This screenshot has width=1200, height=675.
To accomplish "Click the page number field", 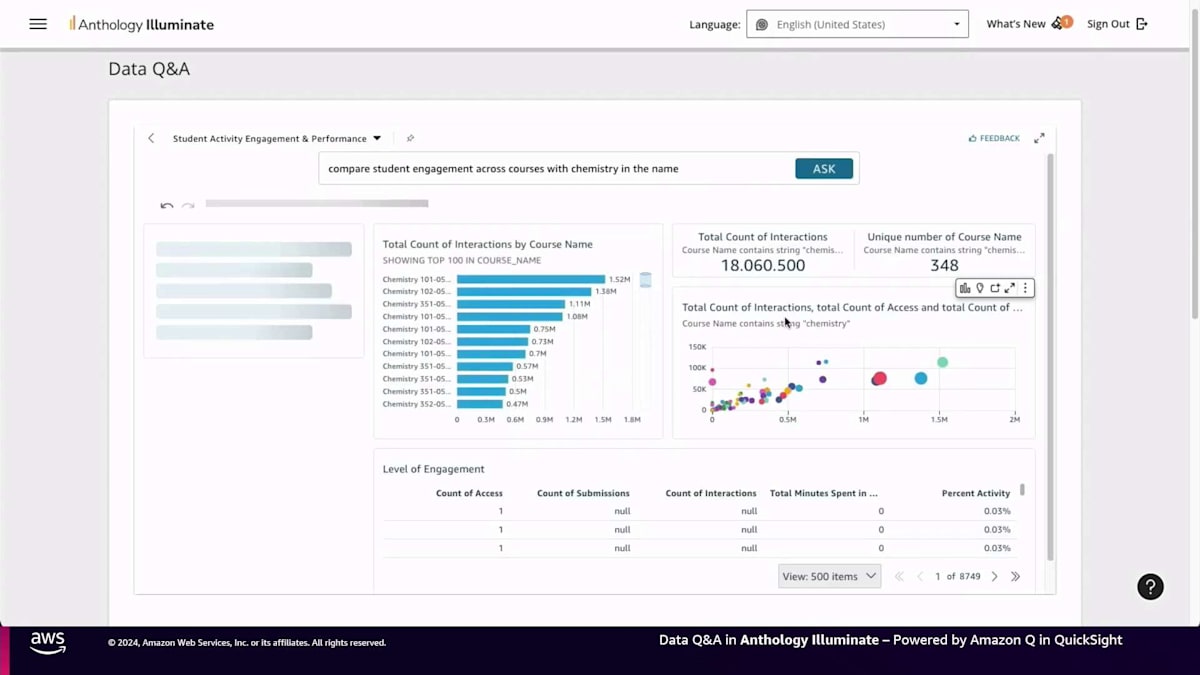I will 938,577.
